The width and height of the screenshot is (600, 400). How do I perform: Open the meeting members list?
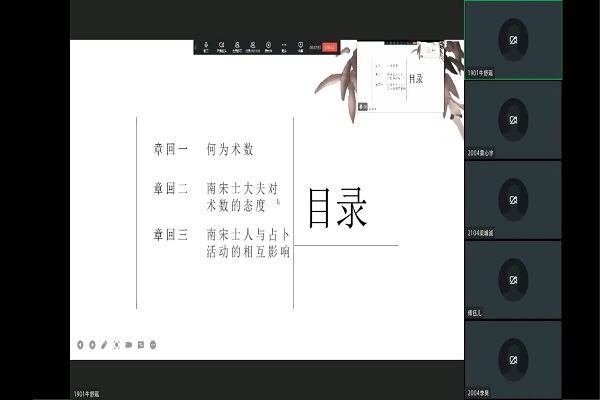(x=252, y=46)
